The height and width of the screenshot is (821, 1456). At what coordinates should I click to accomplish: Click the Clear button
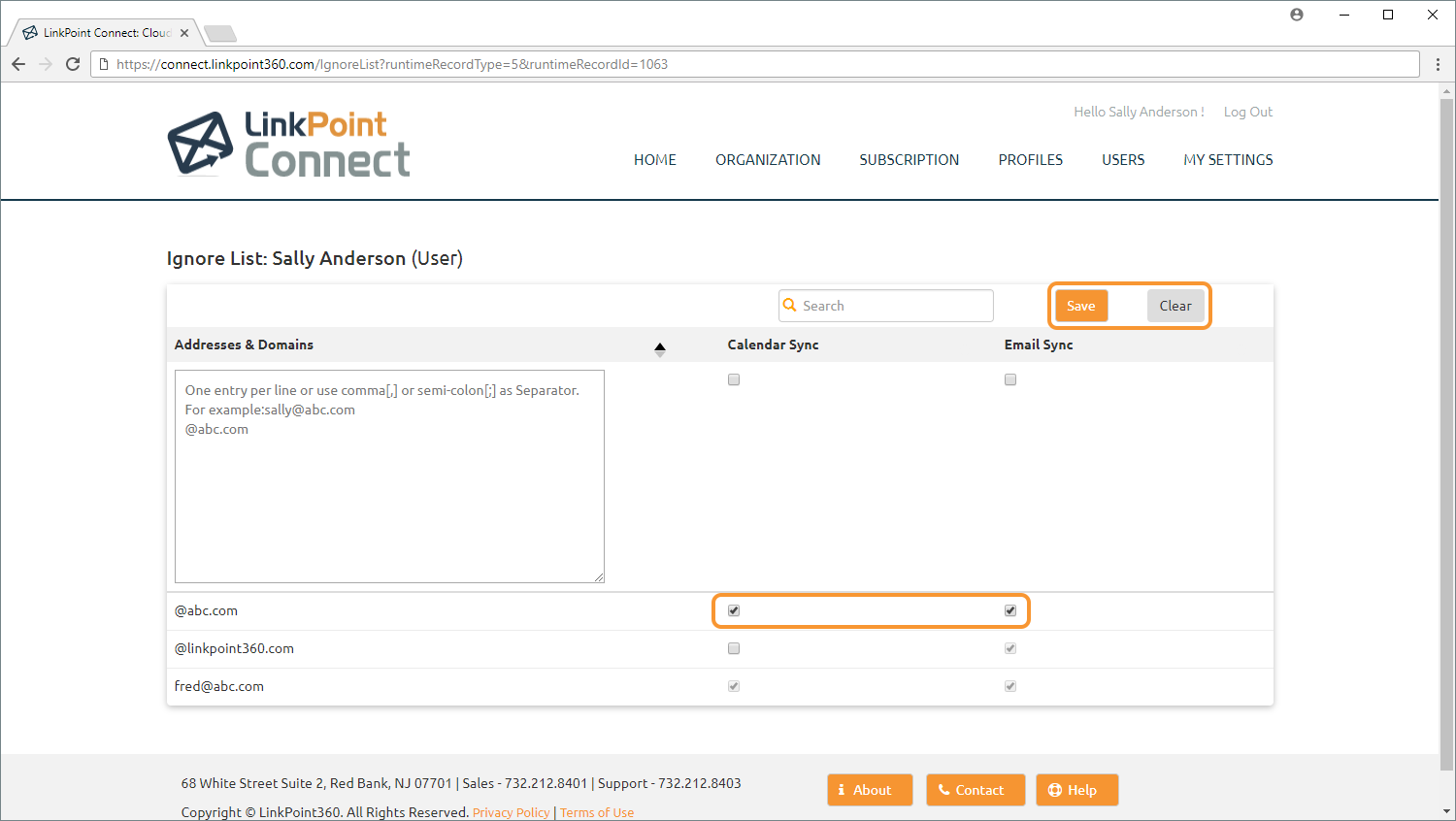pos(1175,306)
